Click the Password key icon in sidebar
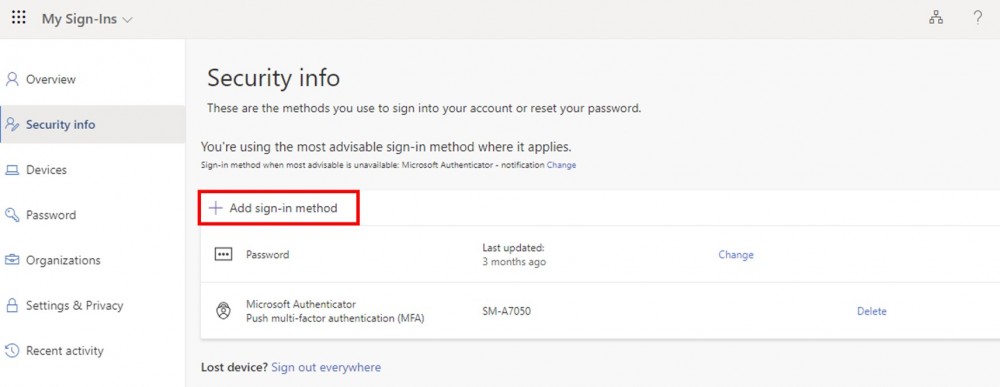 (12, 215)
